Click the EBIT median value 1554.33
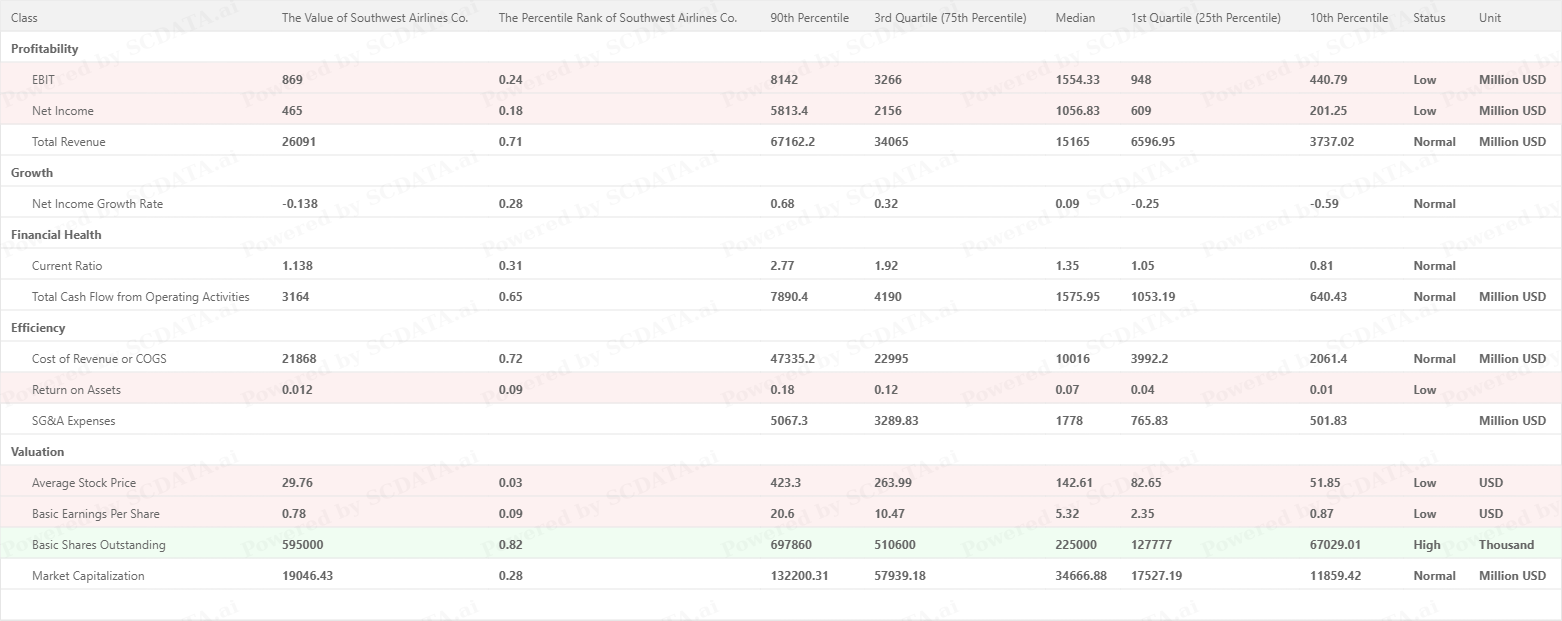The image size is (1562, 621). tap(1078, 80)
